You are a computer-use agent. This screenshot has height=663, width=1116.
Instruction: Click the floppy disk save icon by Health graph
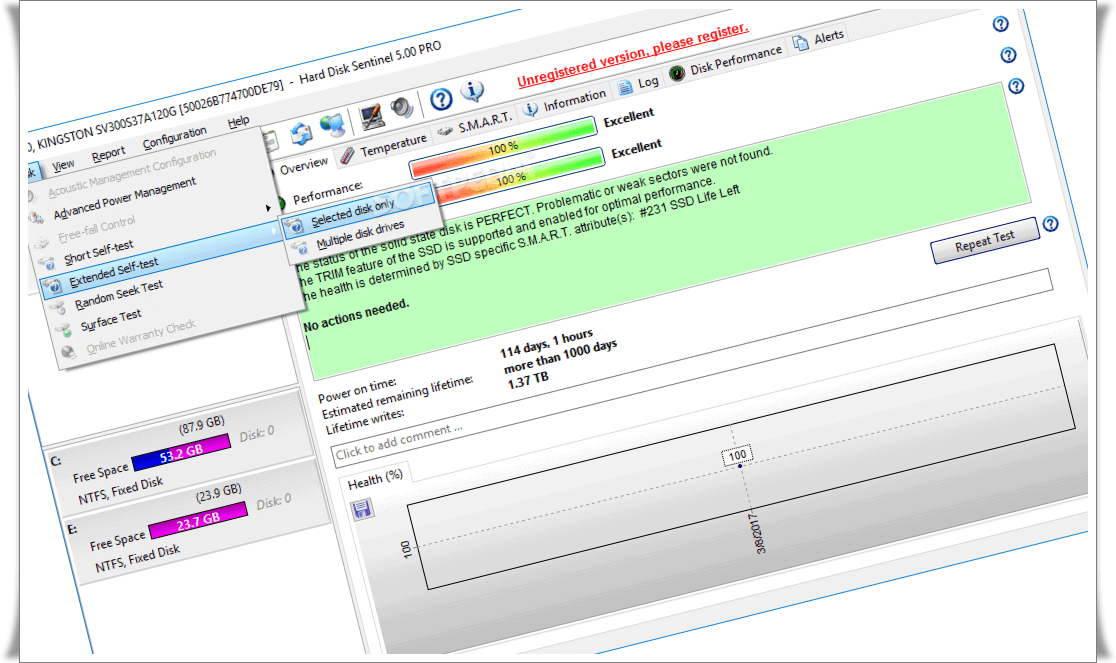click(362, 509)
